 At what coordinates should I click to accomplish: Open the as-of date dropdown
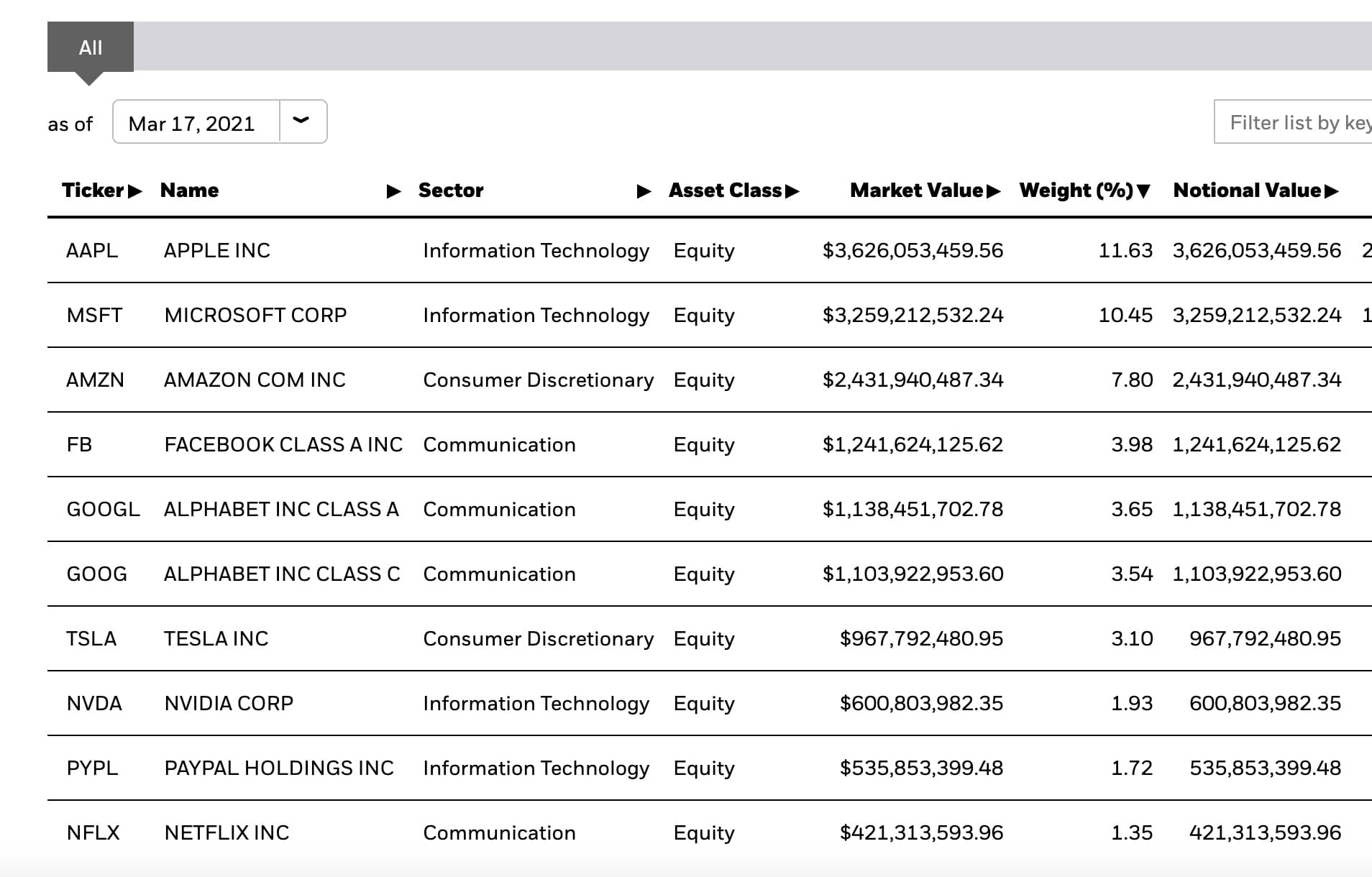point(220,122)
